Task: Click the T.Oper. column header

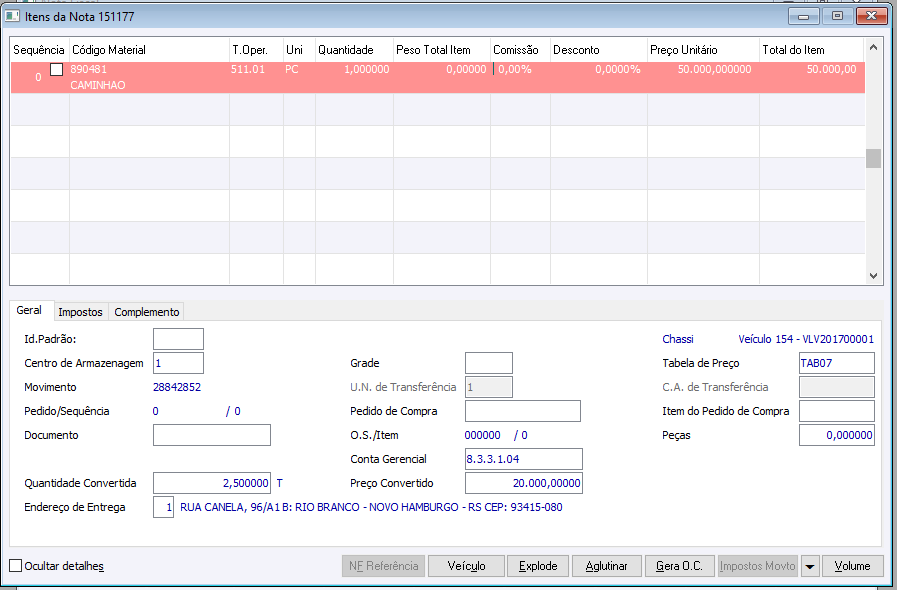Action: 256,50
